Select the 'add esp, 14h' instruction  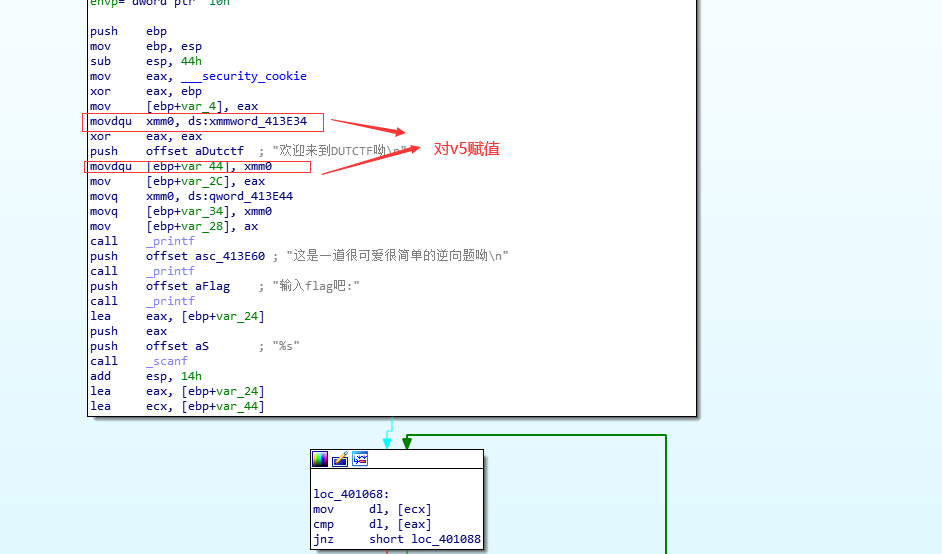[x=146, y=376]
